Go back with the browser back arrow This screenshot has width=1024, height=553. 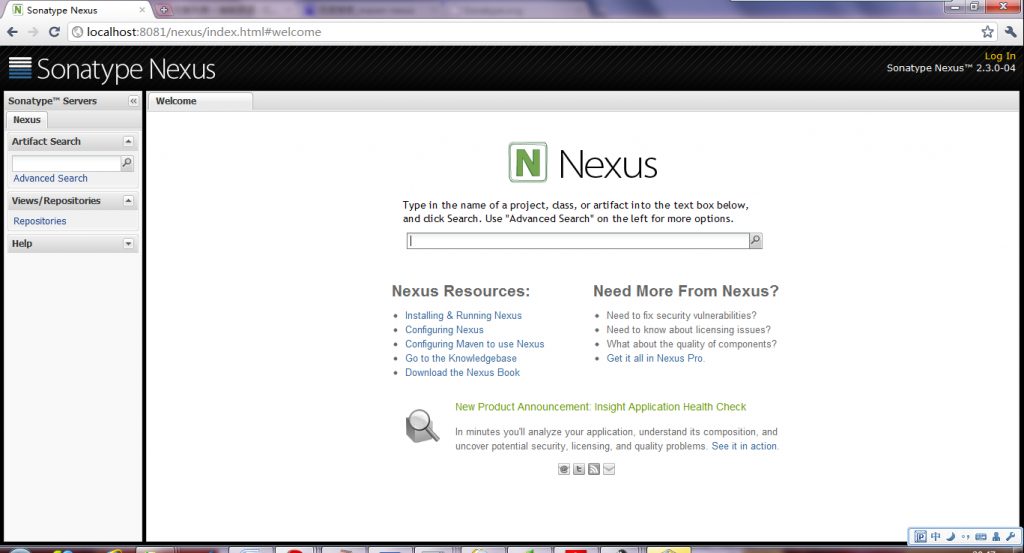pyautogui.click(x=12, y=31)
